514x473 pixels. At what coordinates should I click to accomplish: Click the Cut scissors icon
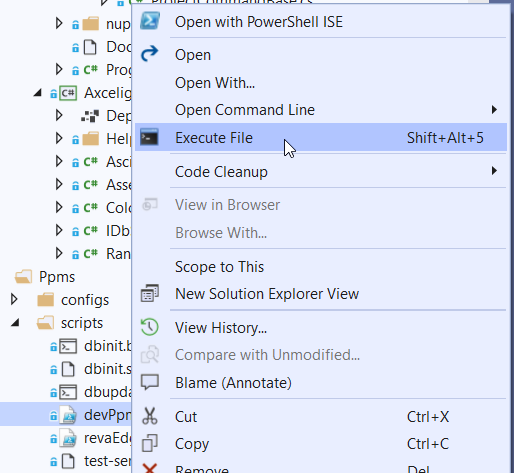(150, 416)
